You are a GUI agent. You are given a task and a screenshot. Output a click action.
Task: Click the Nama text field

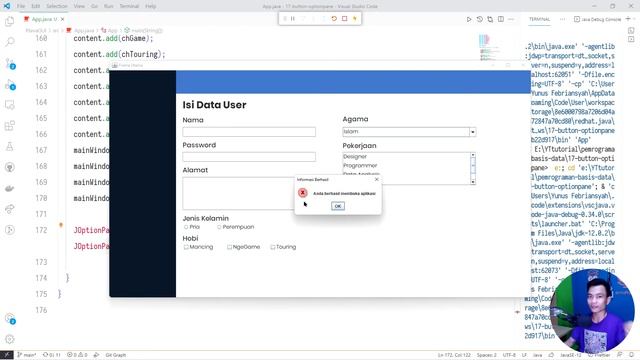tap(249, 132)
